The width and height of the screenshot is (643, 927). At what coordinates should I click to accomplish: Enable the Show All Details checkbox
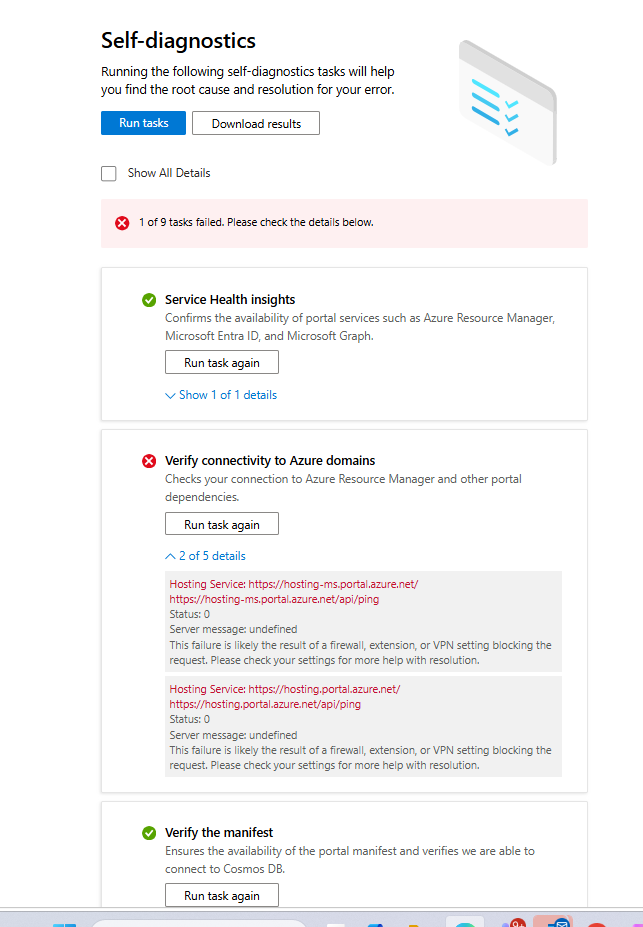(x=109, y=173)
